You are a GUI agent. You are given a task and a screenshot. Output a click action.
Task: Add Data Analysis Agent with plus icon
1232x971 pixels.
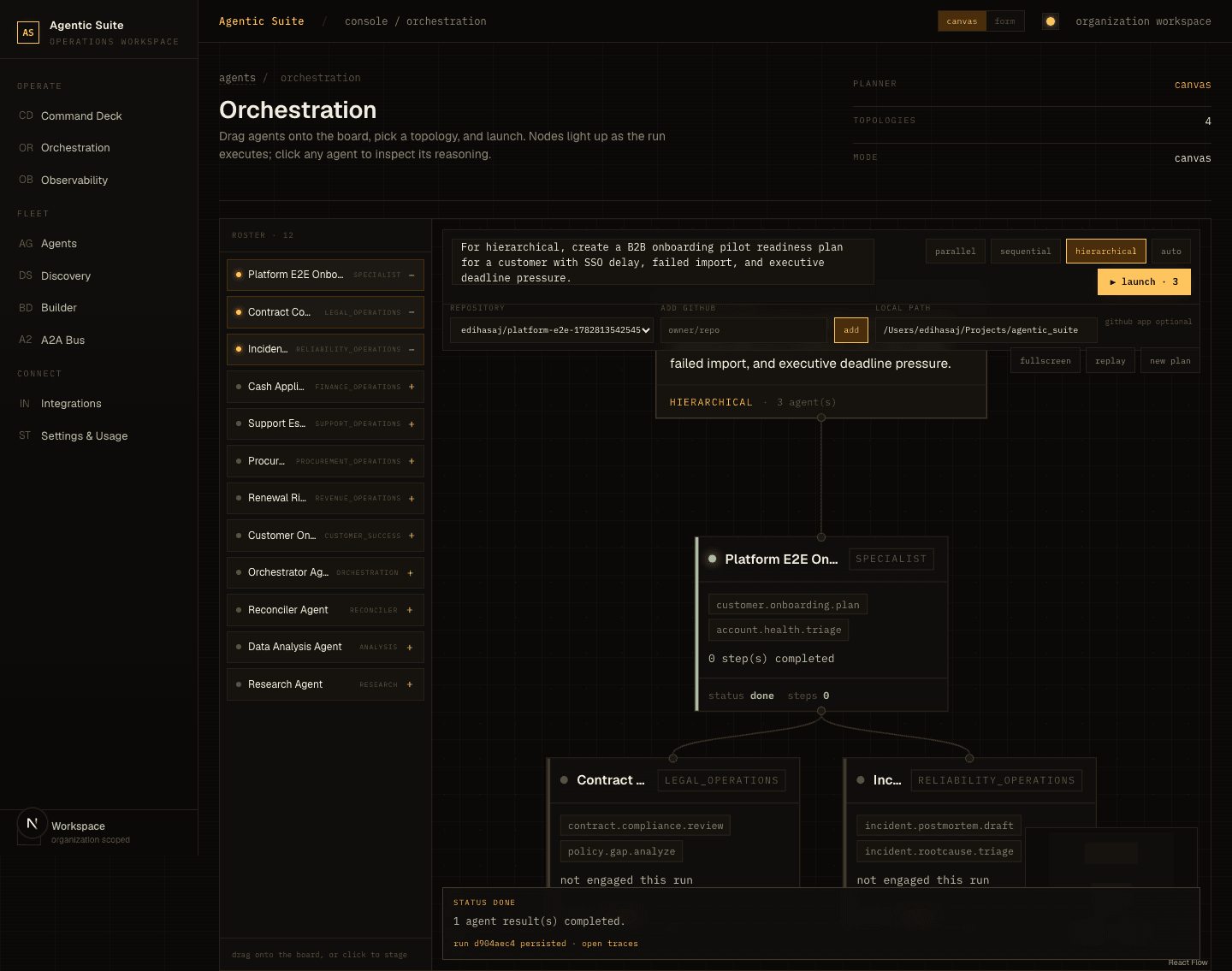pyautogui.click(x=410, y=647)
